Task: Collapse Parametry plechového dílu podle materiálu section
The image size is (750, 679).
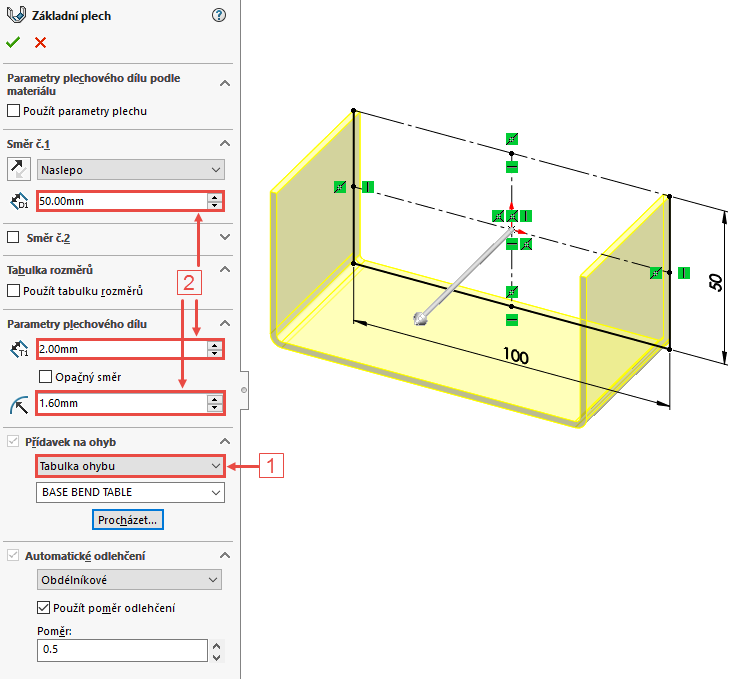Action: coord(225,83)
